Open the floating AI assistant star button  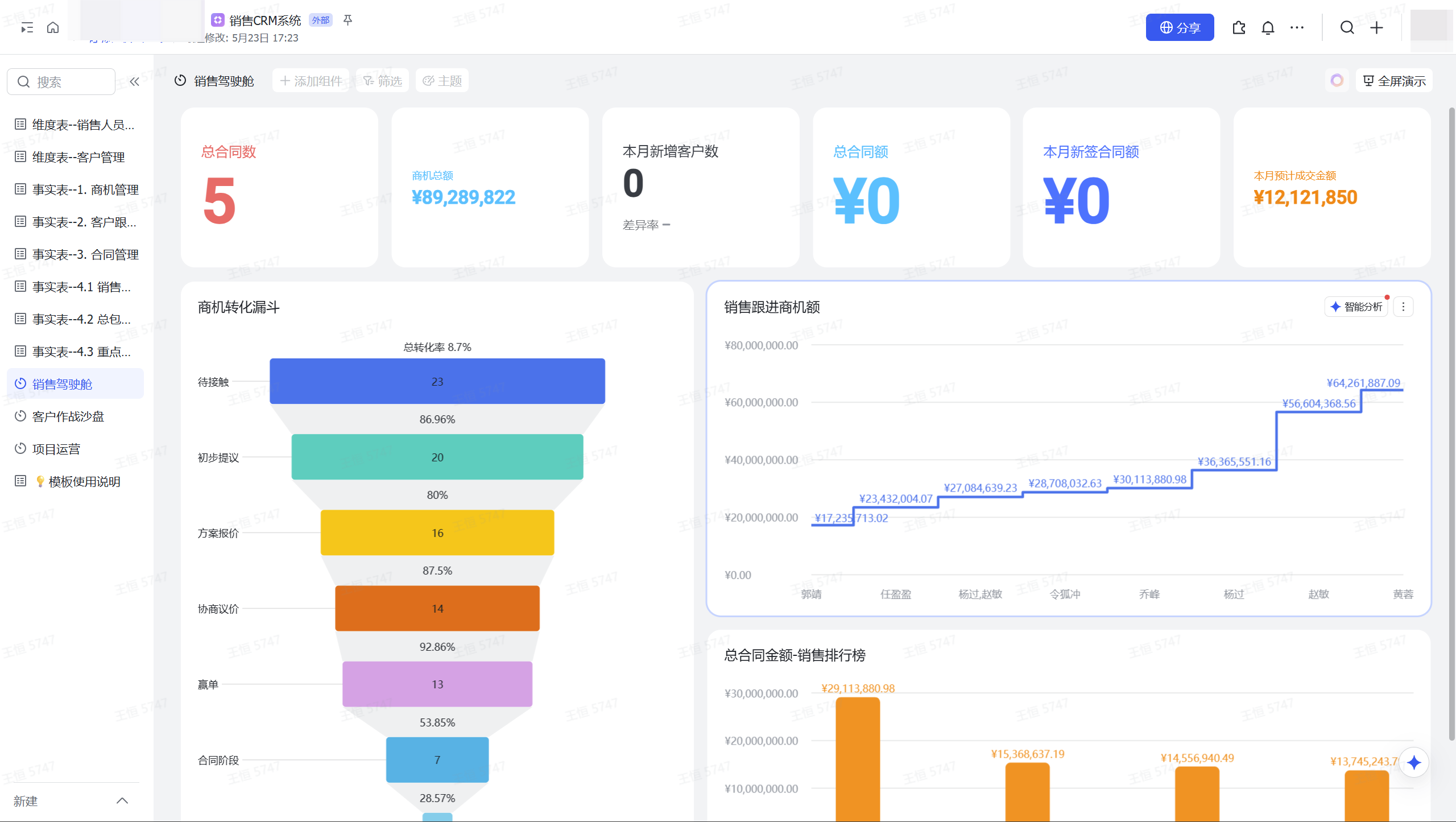click(1414, 762)
